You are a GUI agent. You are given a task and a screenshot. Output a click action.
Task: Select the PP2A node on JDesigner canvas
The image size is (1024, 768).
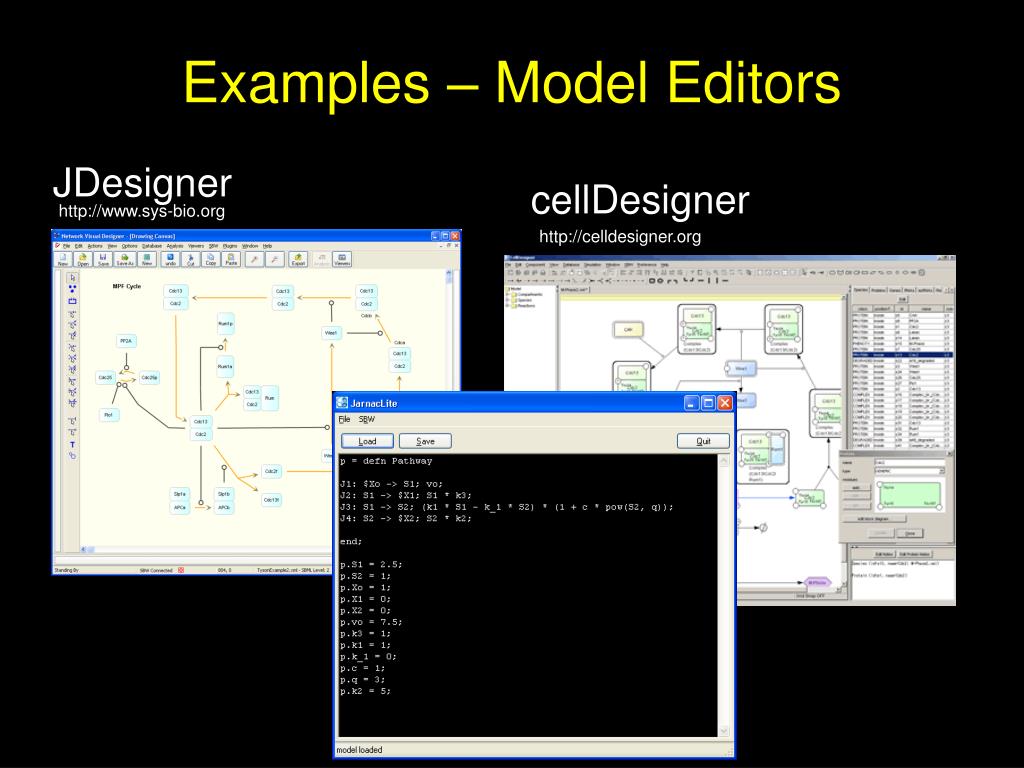(x=125, y=341)
